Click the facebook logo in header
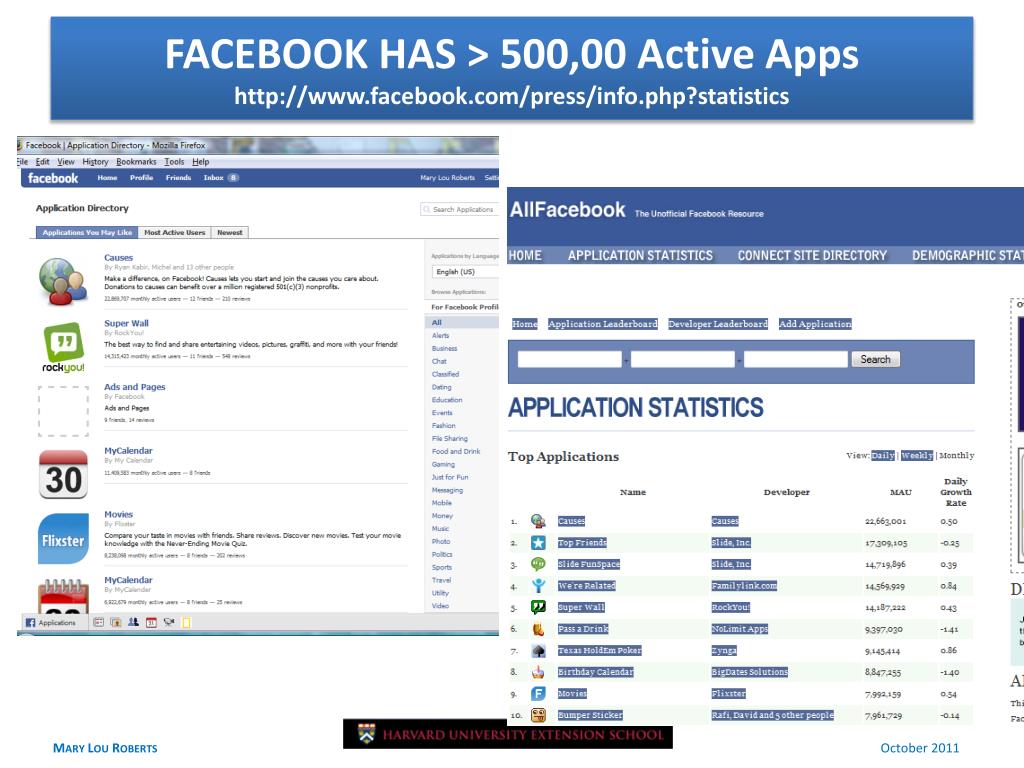This screenshot has width=1024, height=768. tap(53, 178)
